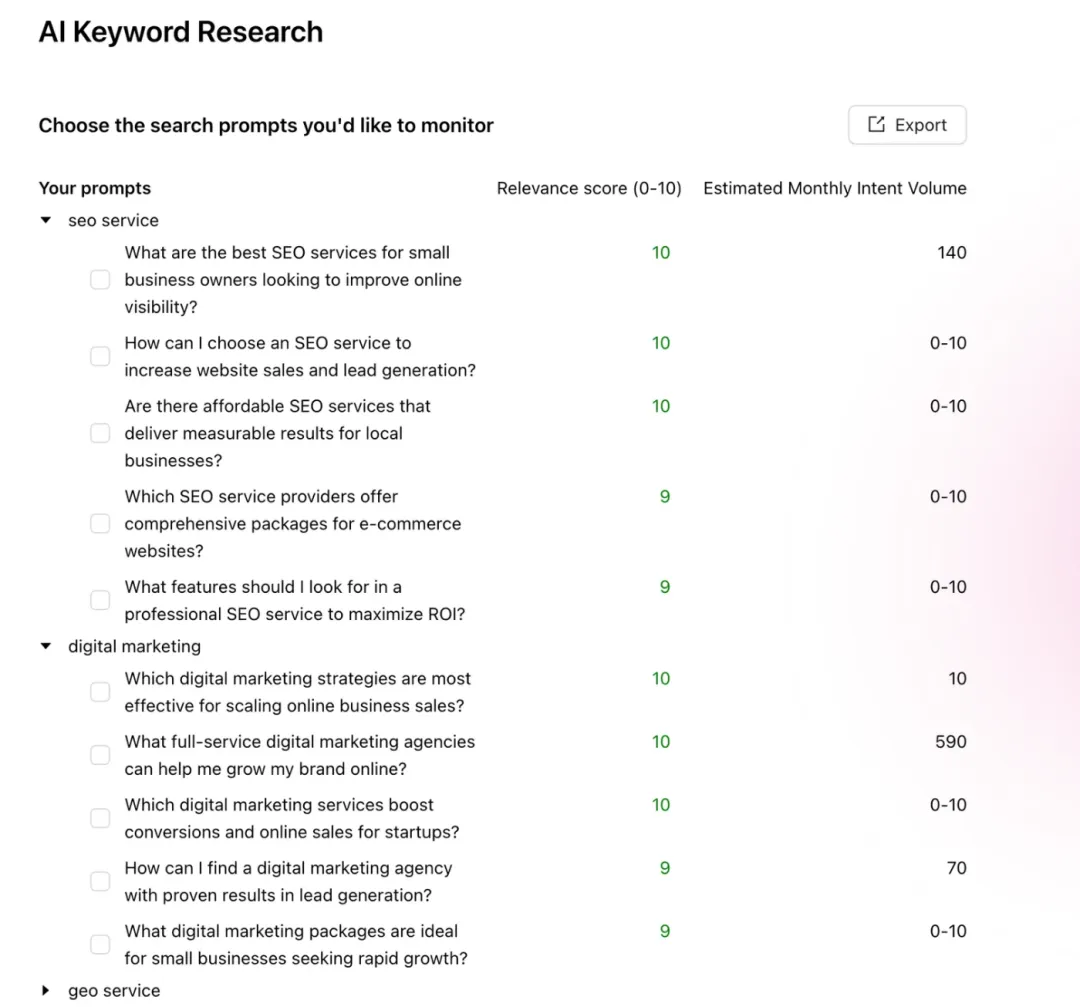Viewport: 1080px width, 1007px height.
Task: Check the small business rapid growth prompt
Action: coord(100,944)
